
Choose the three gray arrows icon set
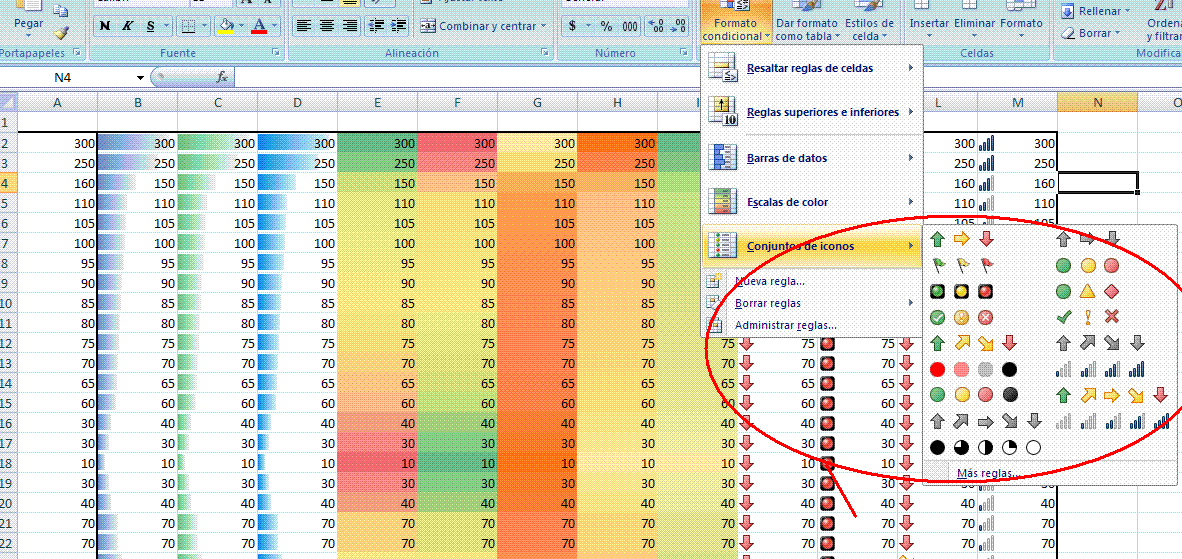click(1088, 239)
